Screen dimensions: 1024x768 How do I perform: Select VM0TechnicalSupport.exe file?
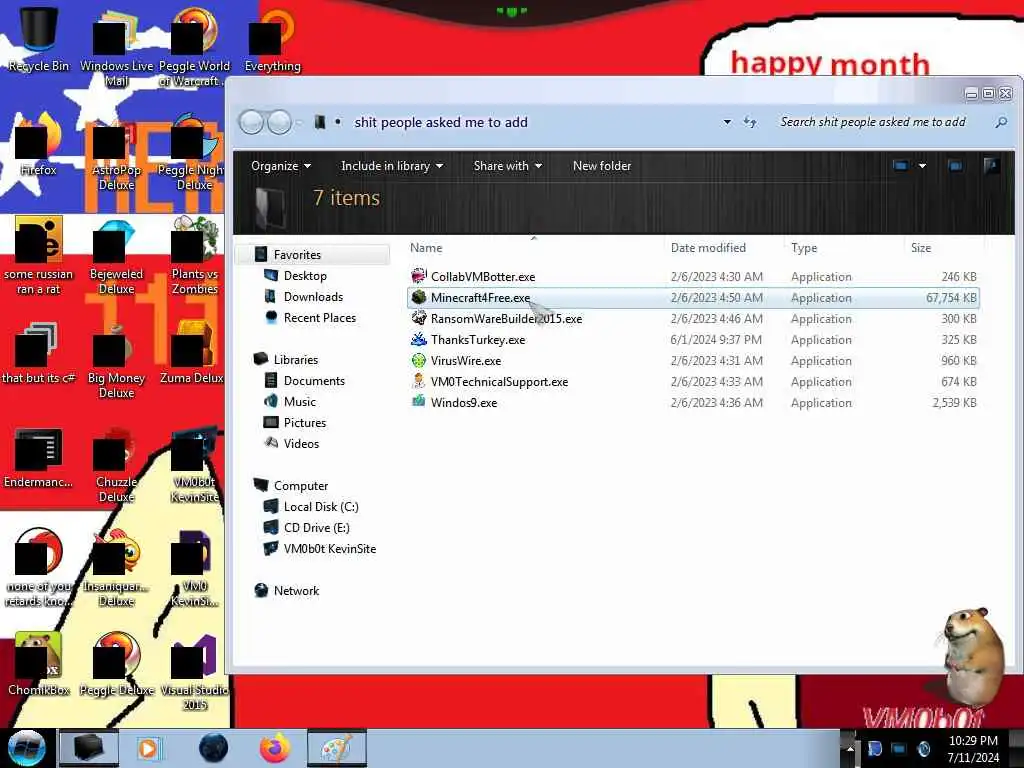(499, 381)
